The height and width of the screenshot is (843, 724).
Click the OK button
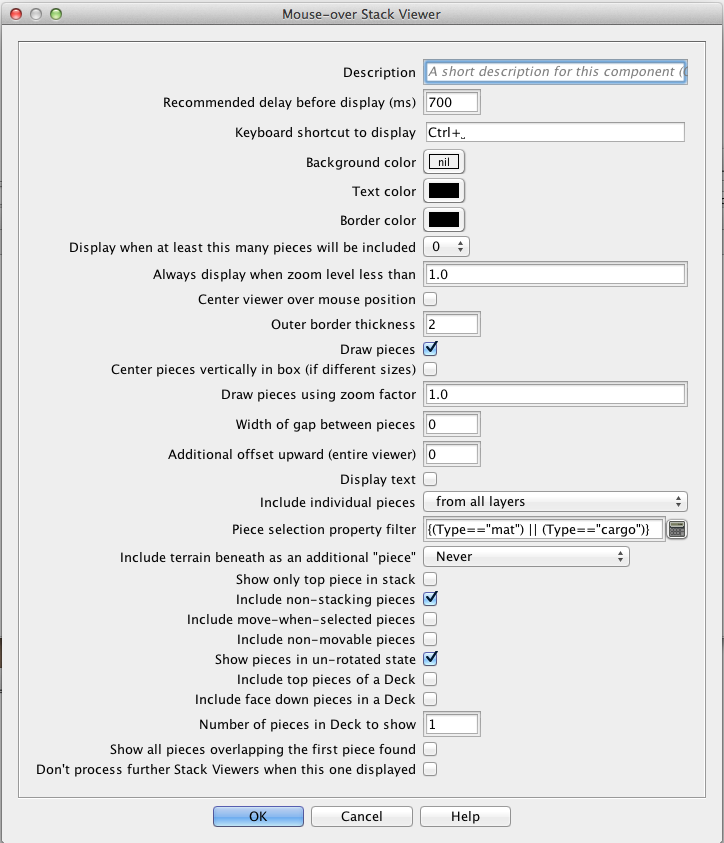pyautogui.click(x=258, y=816)
